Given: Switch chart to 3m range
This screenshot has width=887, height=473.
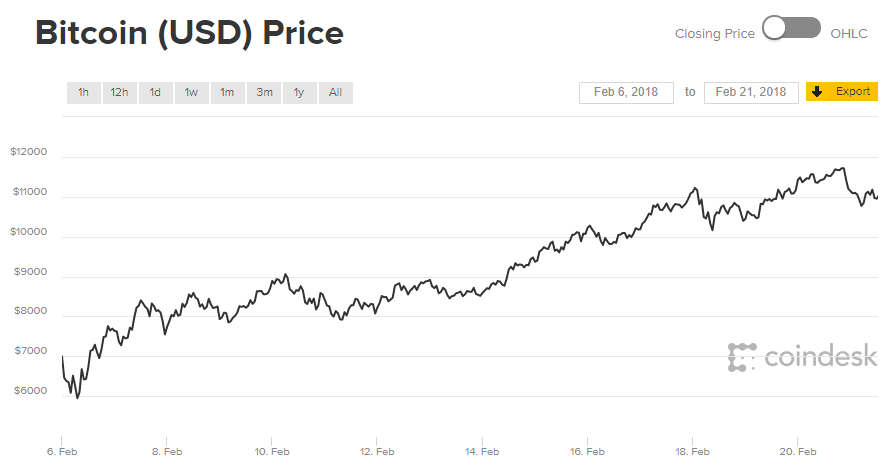Looking at the screenshot, I should 264,93.
